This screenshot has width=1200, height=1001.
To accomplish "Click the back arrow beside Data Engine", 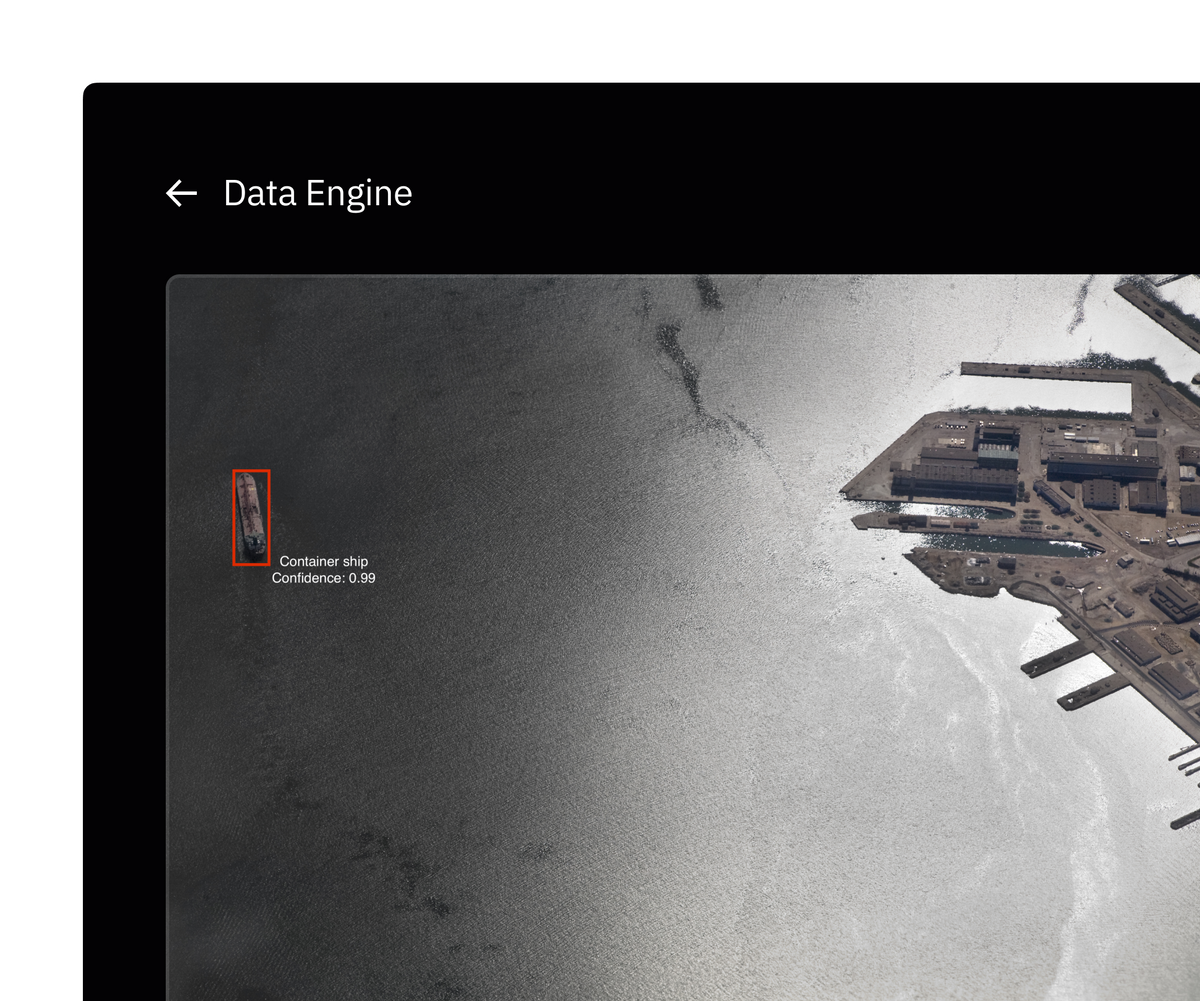I will click(x=181, y=193).
